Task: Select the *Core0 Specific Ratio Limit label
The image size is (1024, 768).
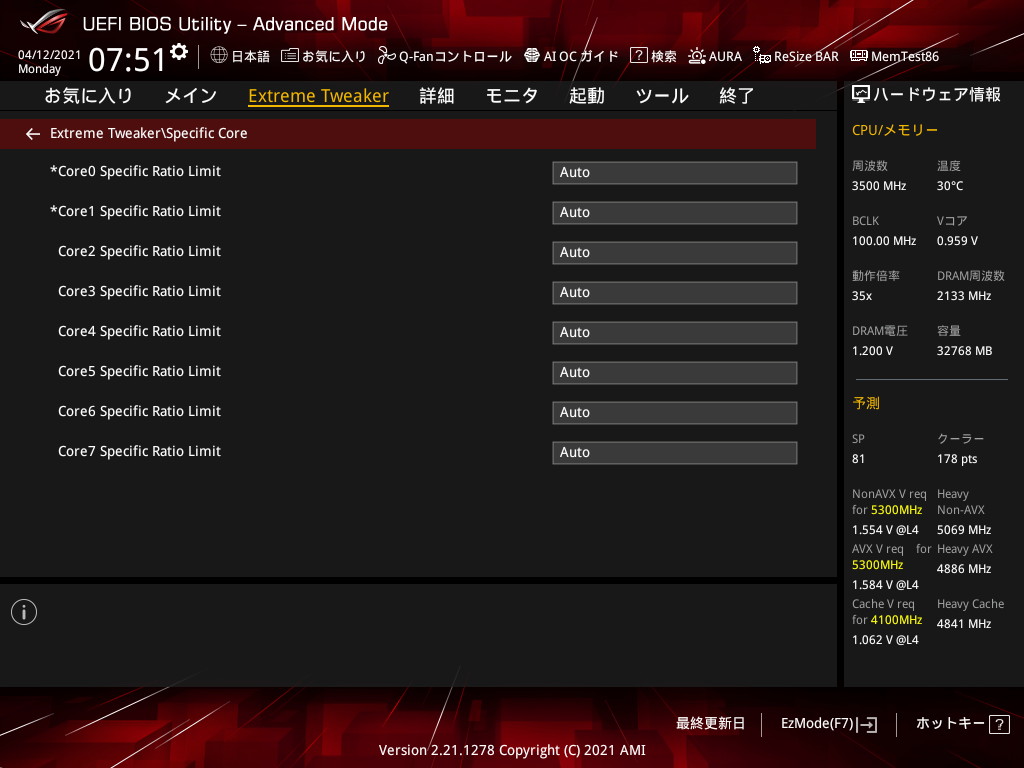Action: [x=135, y=171]
